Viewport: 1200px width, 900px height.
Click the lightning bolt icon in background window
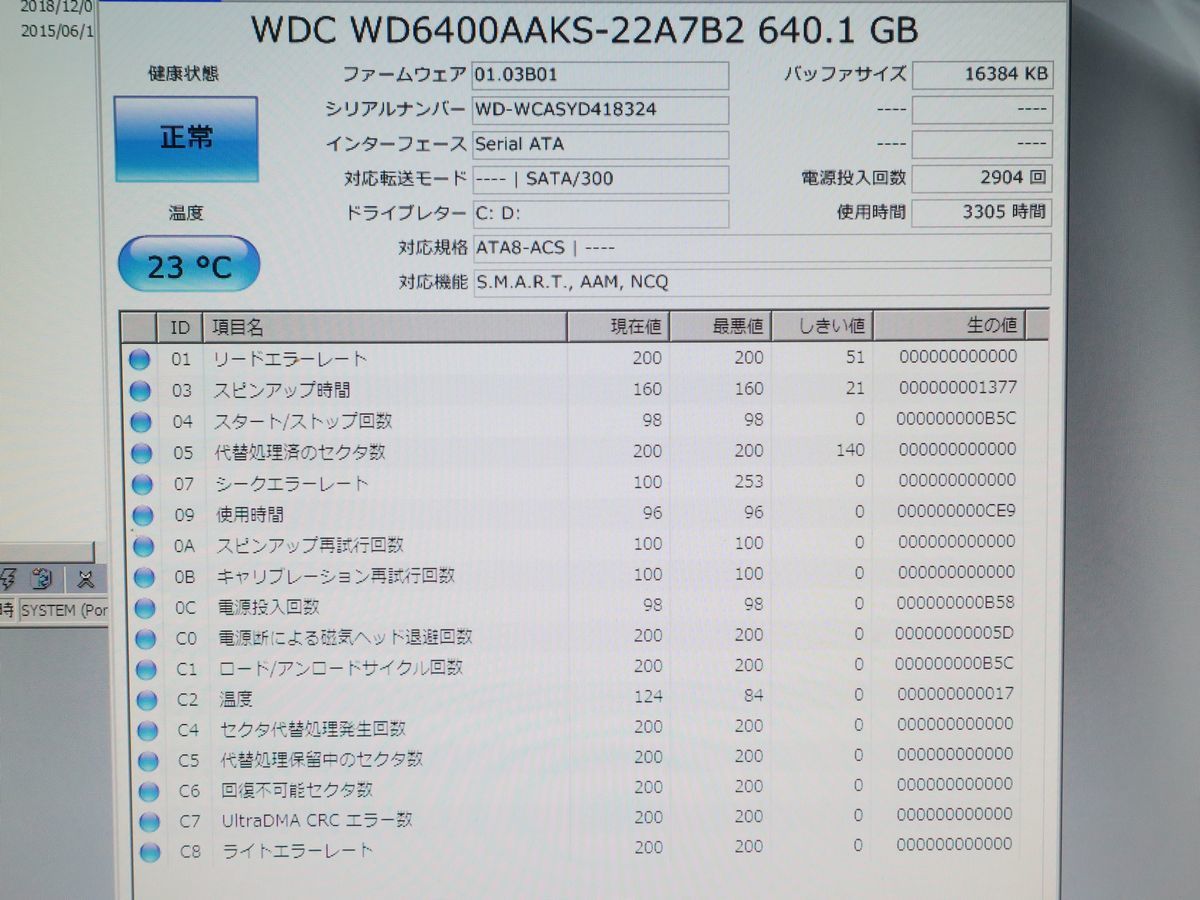[x=7, y=579]
